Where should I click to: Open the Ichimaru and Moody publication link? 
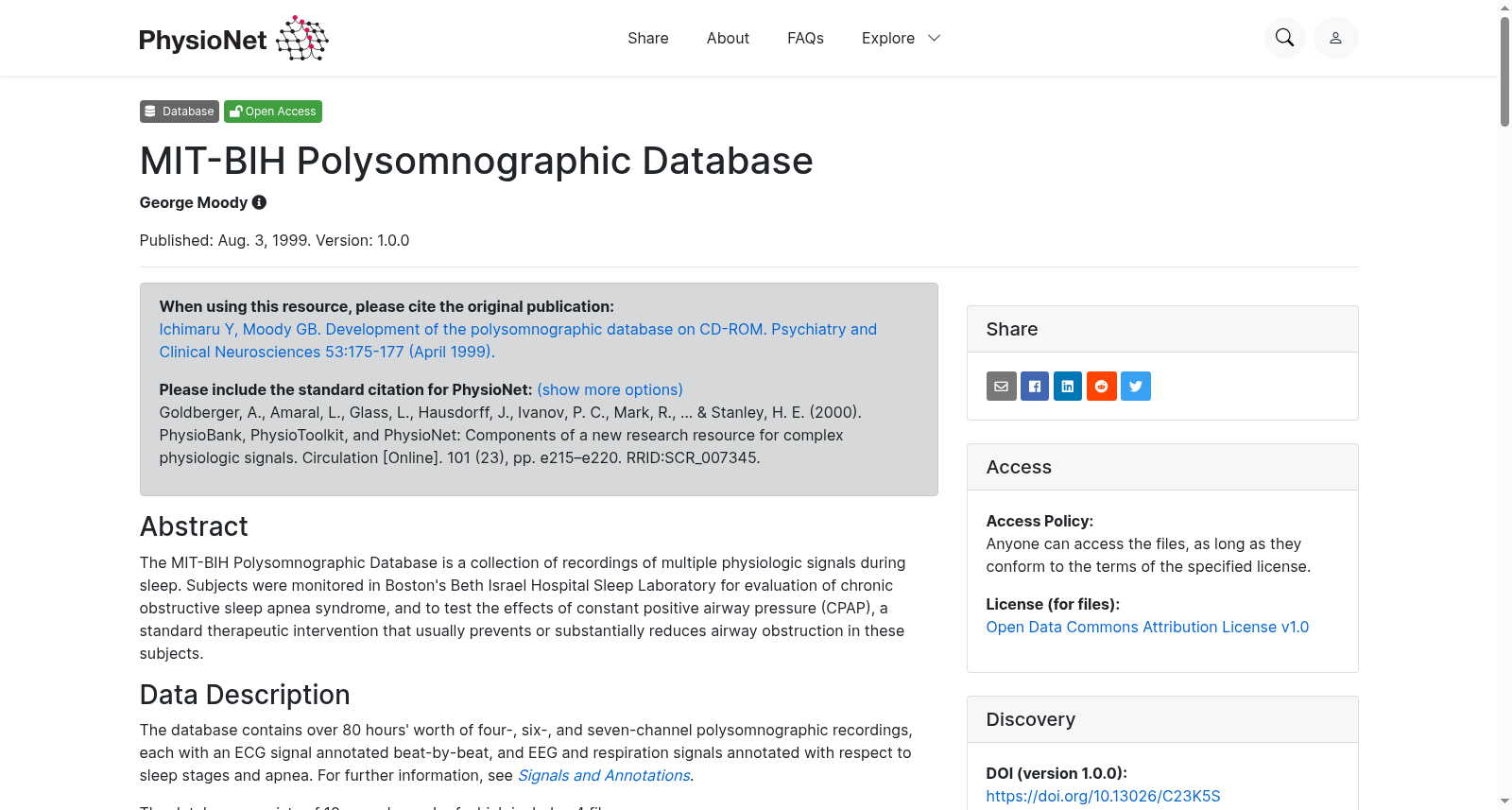(518, 340)
